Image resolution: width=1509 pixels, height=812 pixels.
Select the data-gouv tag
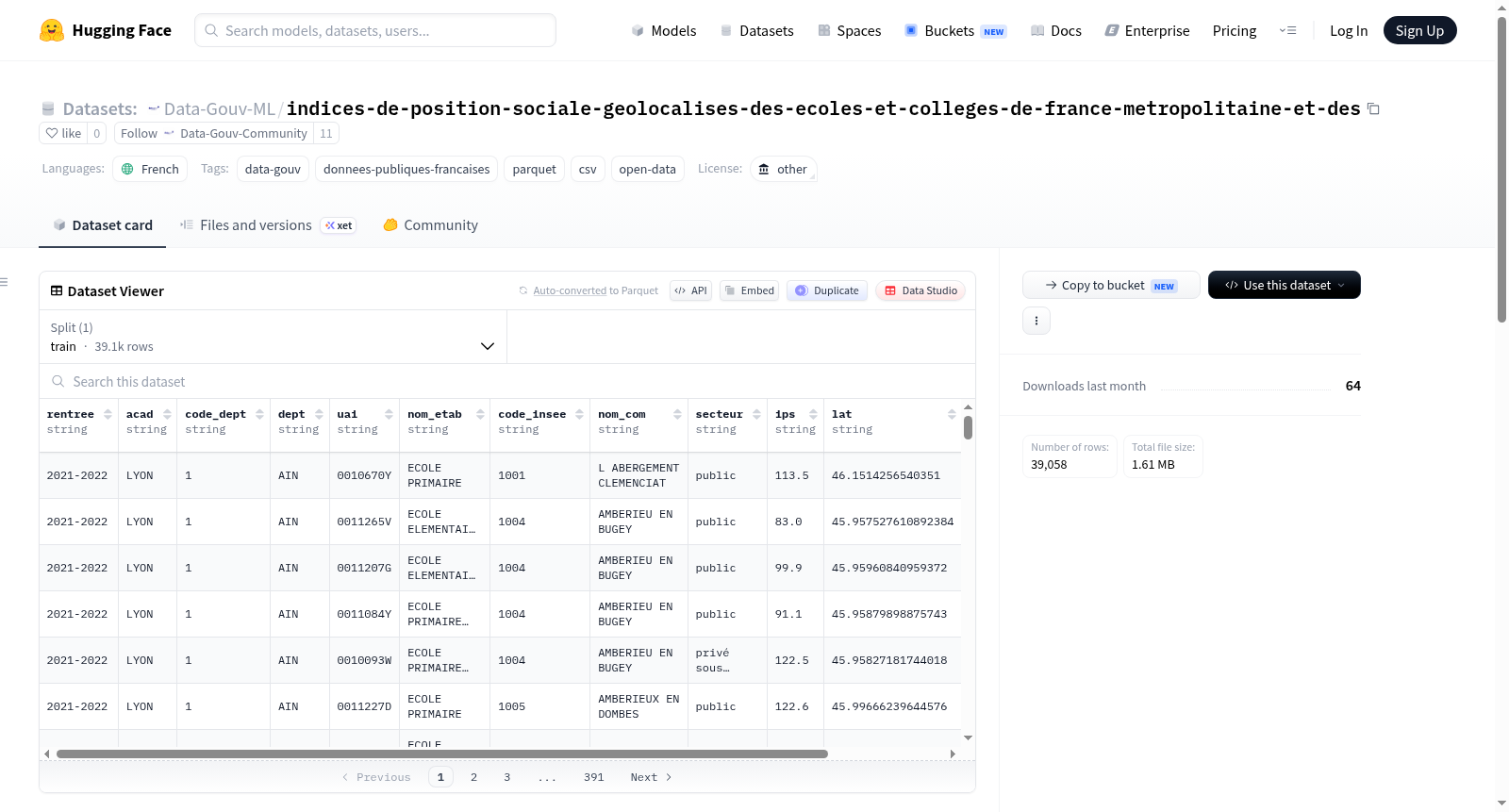[x=273, y=169]
